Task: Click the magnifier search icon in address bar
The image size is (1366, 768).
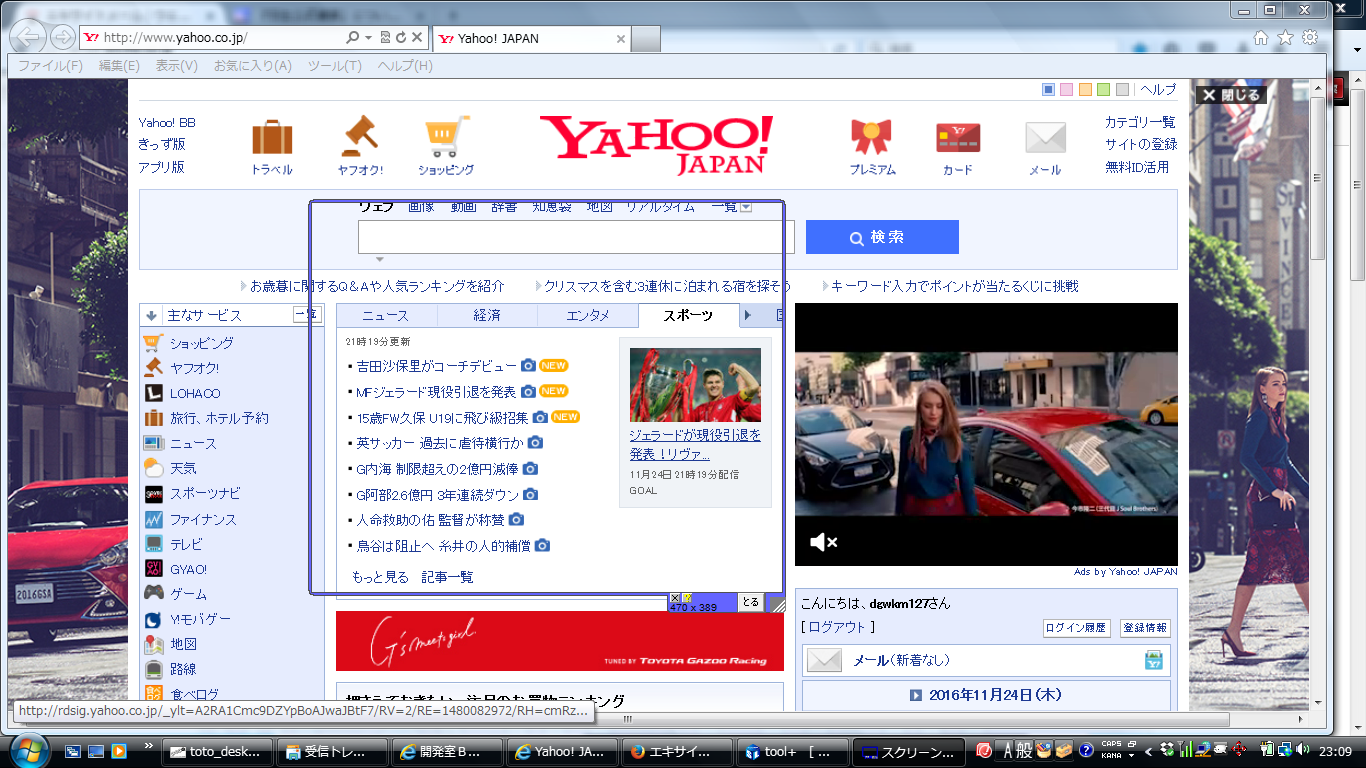Action: pyautogui.click(x=352, y=38)
